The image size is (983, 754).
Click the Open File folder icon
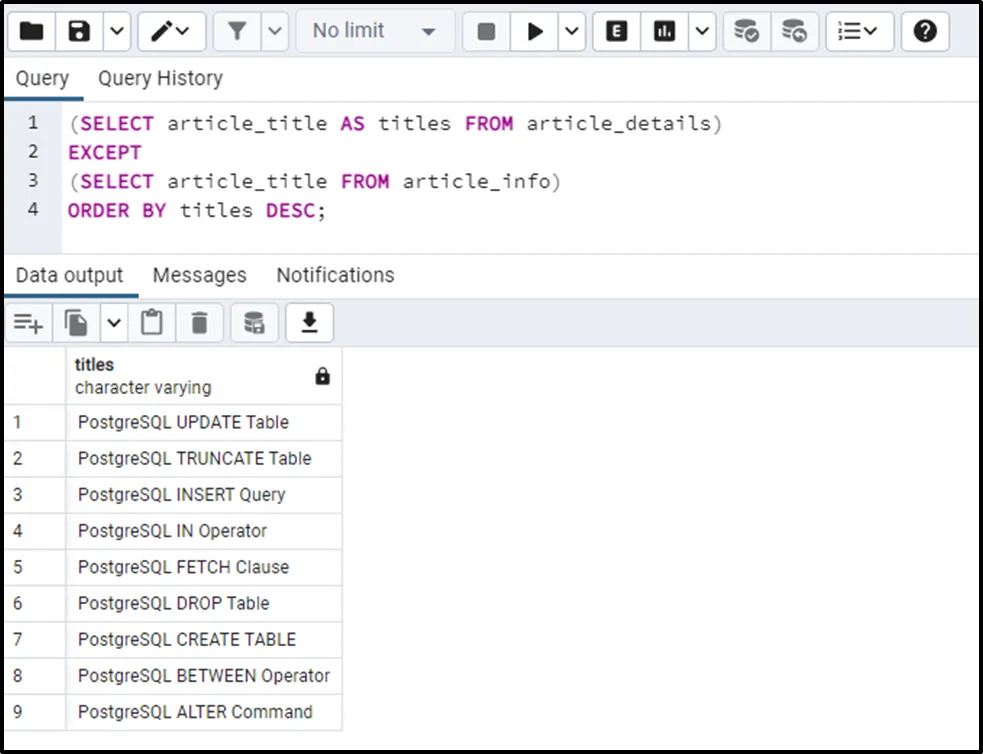[x=31, y=32]
